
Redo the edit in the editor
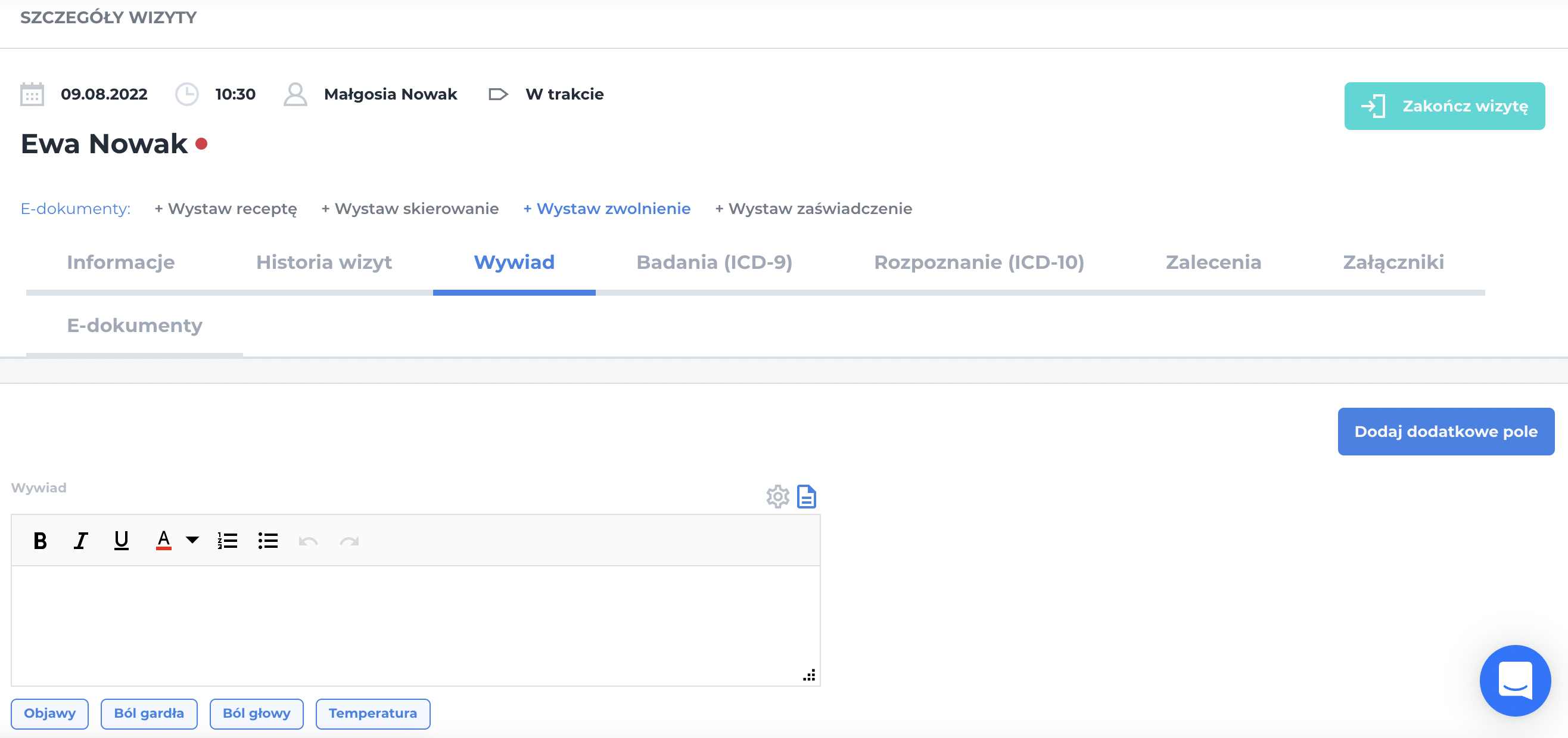tap(349, 541)
